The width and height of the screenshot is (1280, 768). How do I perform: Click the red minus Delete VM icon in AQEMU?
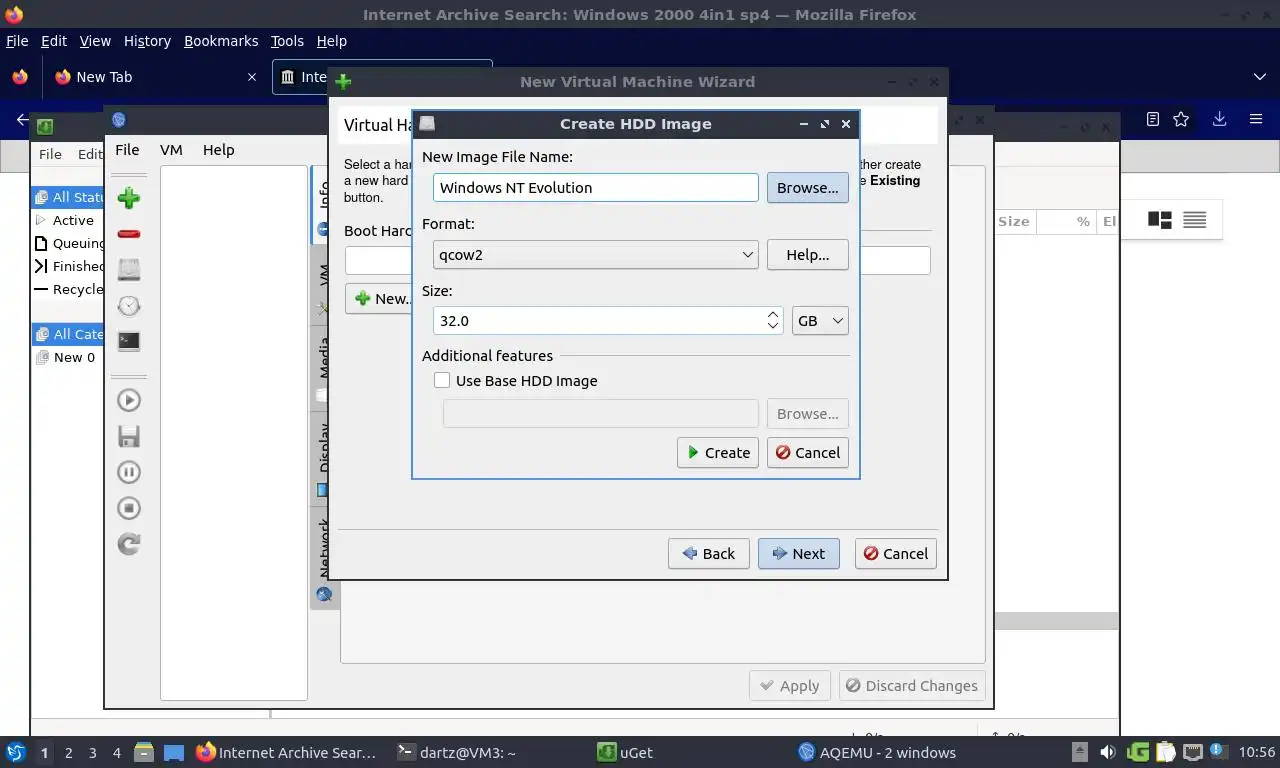129,234
